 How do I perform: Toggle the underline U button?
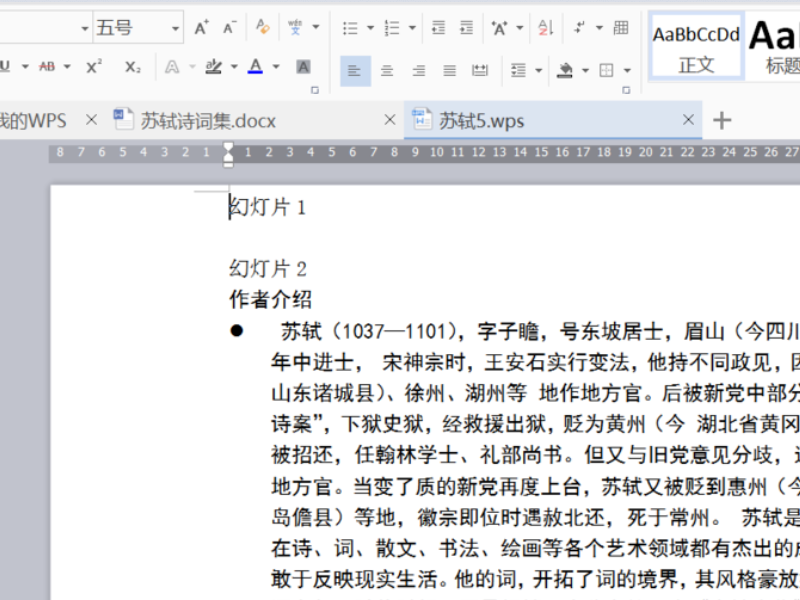(5, 66)
